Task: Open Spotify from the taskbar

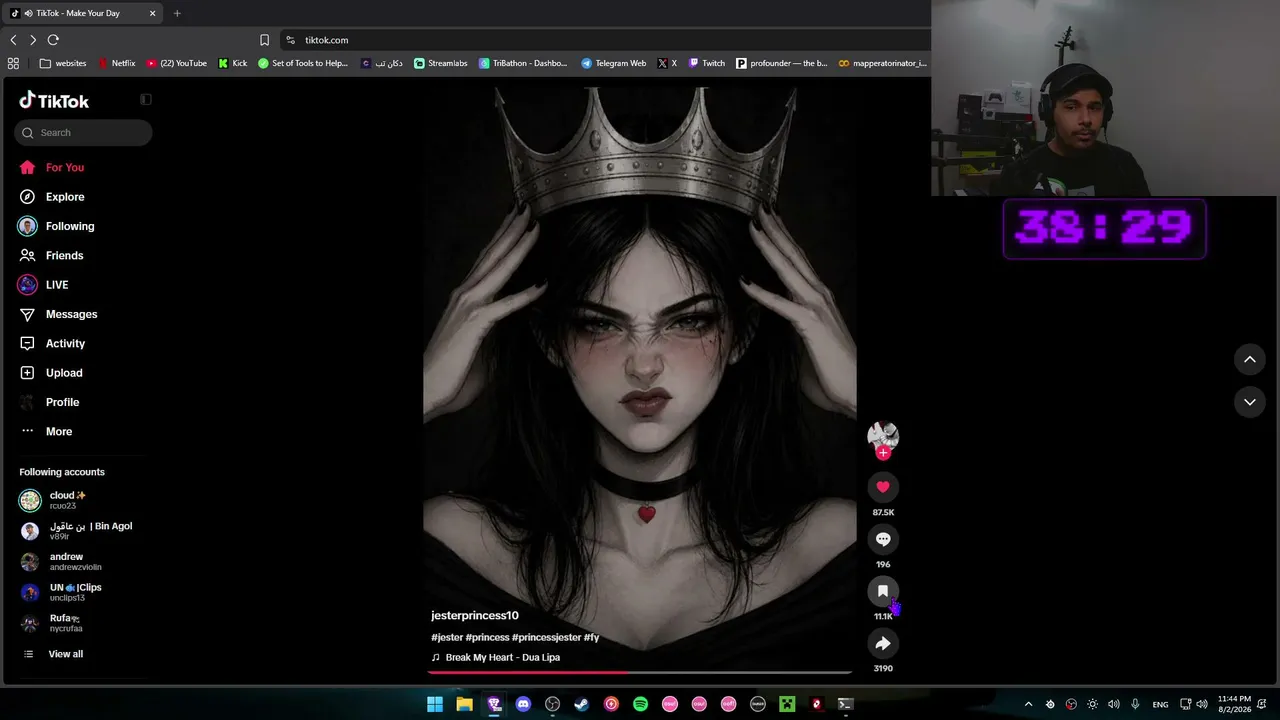Action: [640, 704]
